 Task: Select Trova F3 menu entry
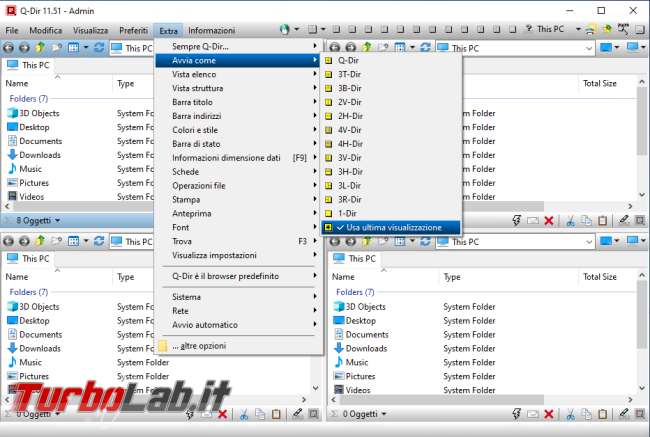click(x=238, y=241)
